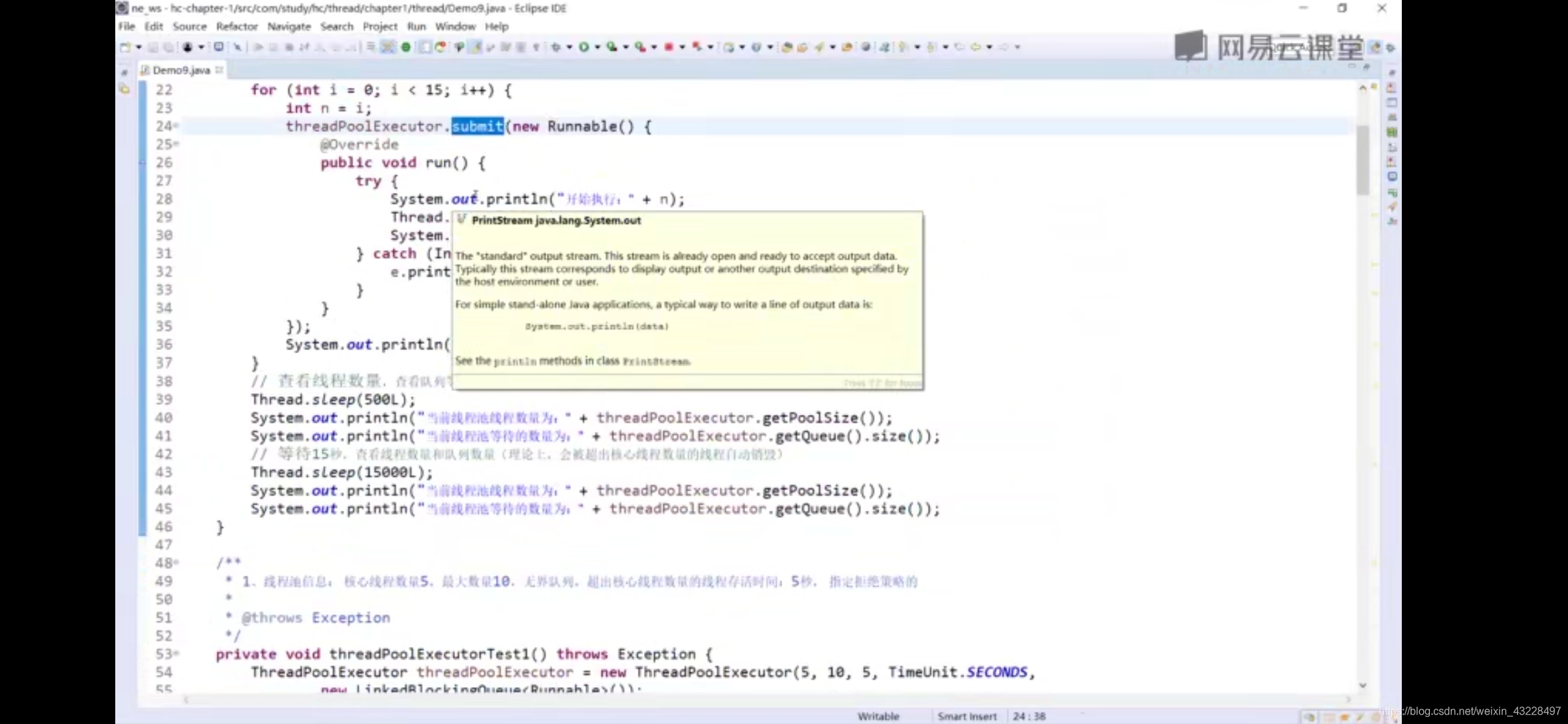
Task: Click the Last Edit Location icon
Action: (x=960, y=47)
